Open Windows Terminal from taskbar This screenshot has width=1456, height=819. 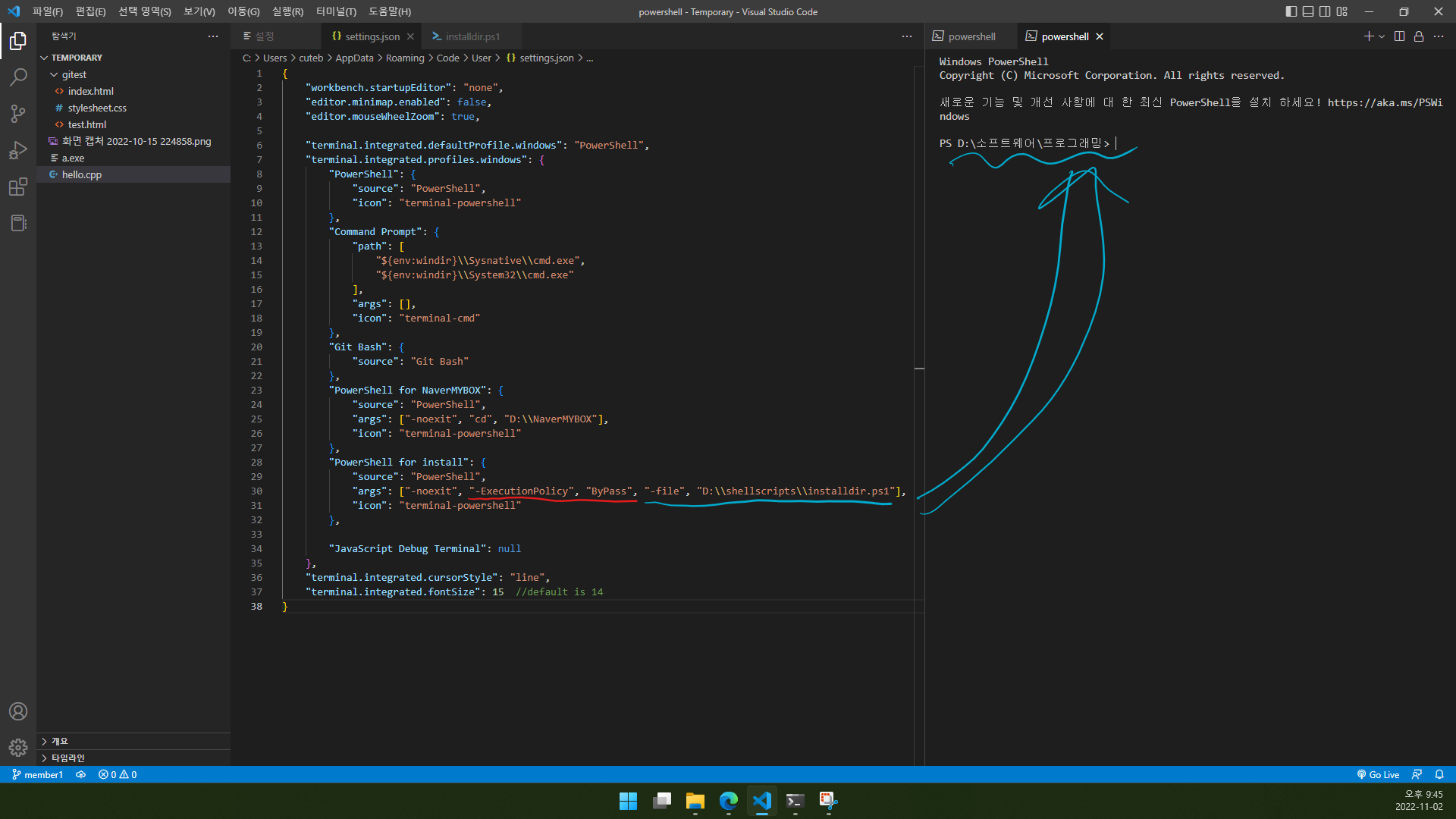coord(795,801)
